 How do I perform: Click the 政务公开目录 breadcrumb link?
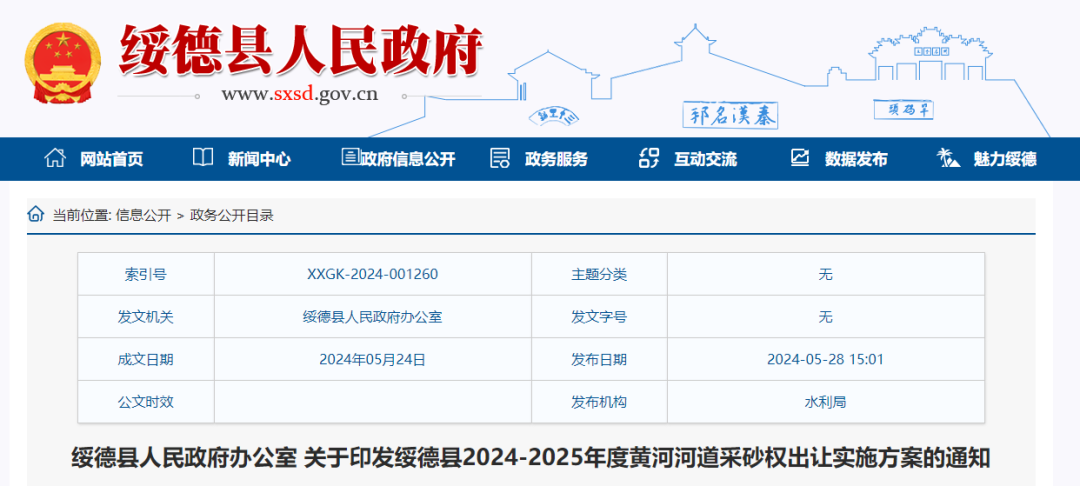point(232,215)
